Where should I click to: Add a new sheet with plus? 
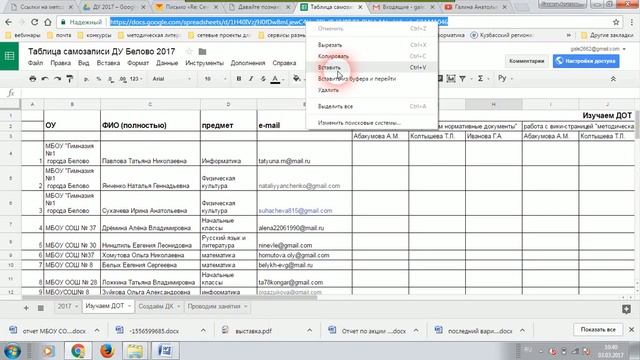(x=26, y=308)
